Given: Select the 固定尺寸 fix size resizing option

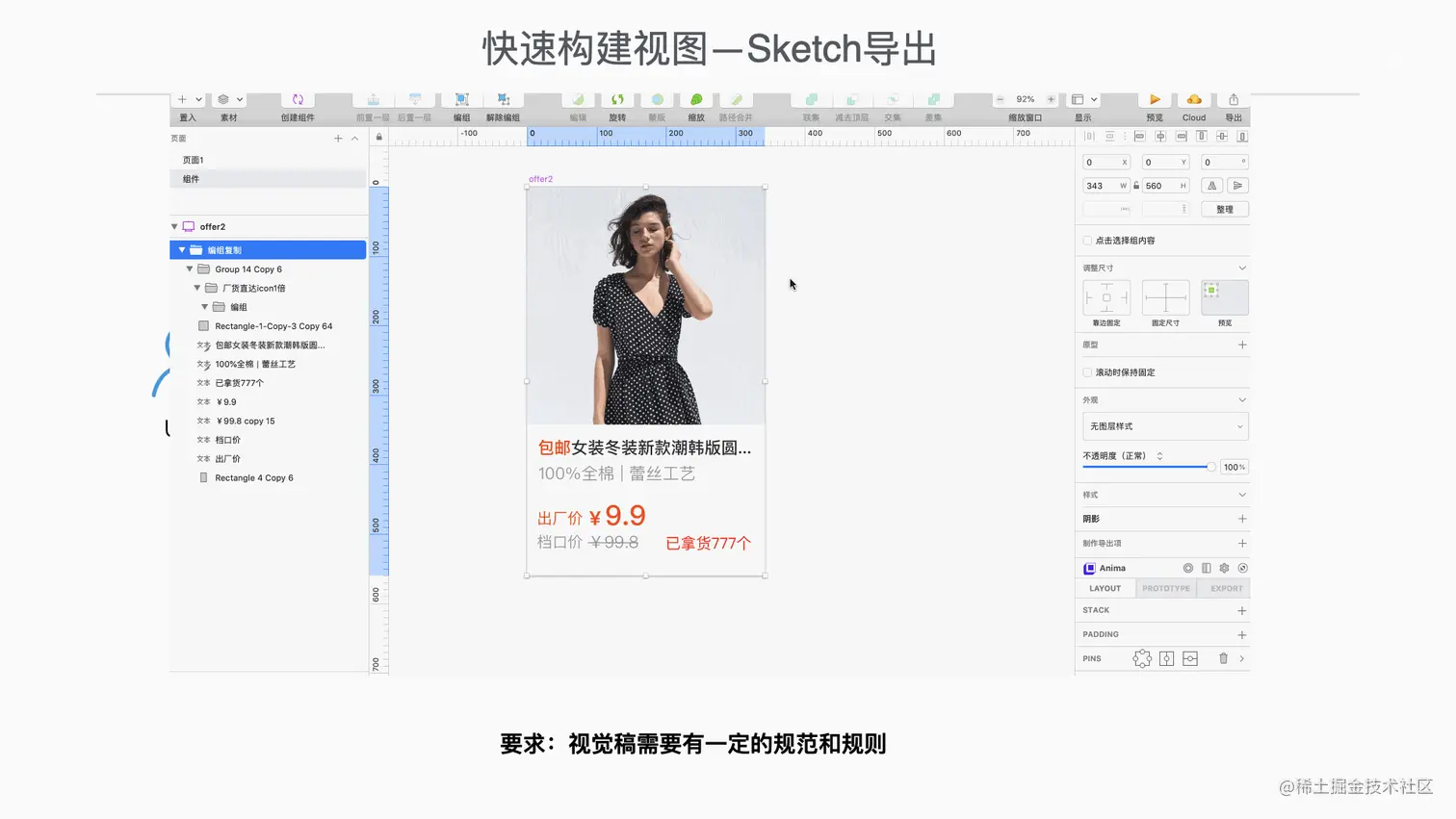Looking at the screenshot, I should (1165, 297).
